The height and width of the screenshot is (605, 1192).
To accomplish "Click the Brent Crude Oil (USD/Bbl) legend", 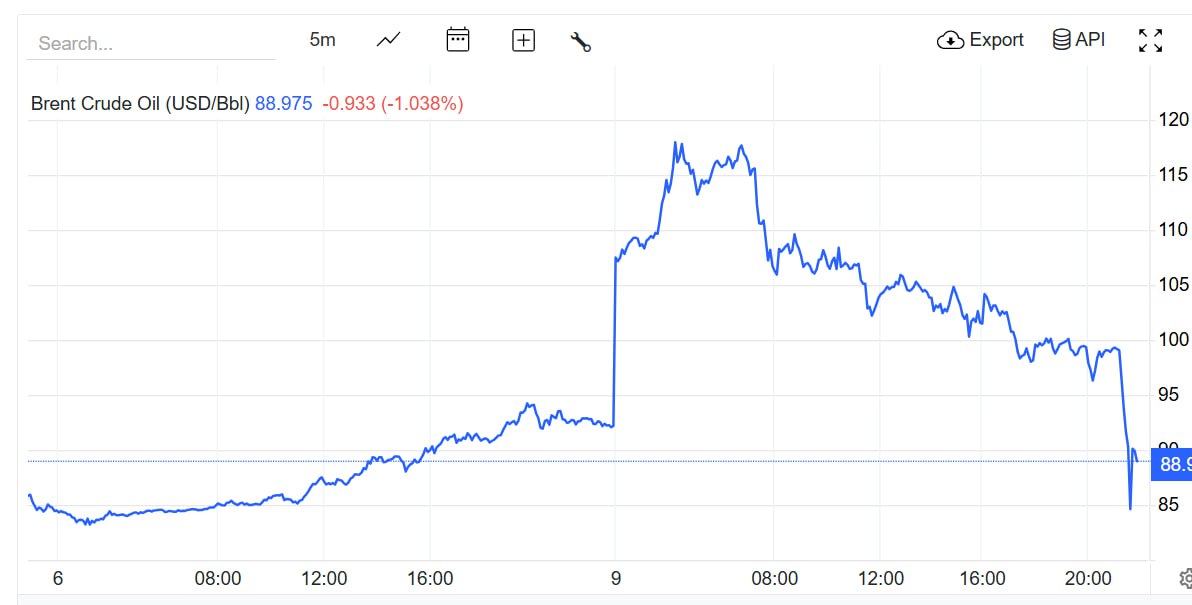I will [x=140, y=103].
